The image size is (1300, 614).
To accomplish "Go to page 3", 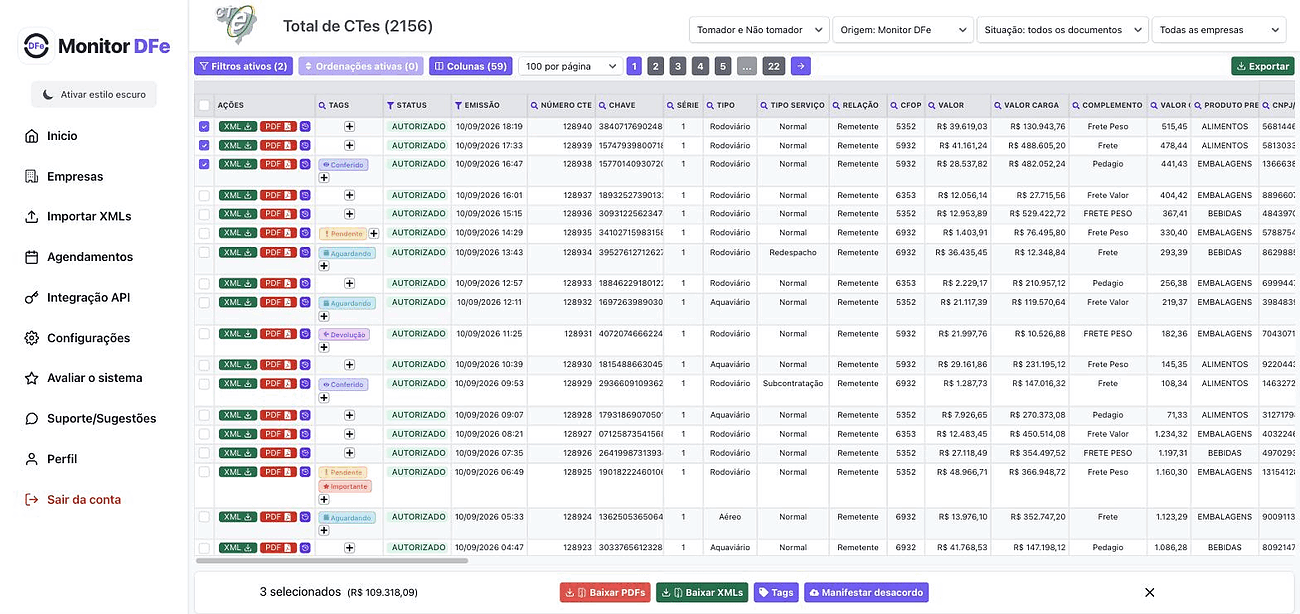I will tap(678, 66).
